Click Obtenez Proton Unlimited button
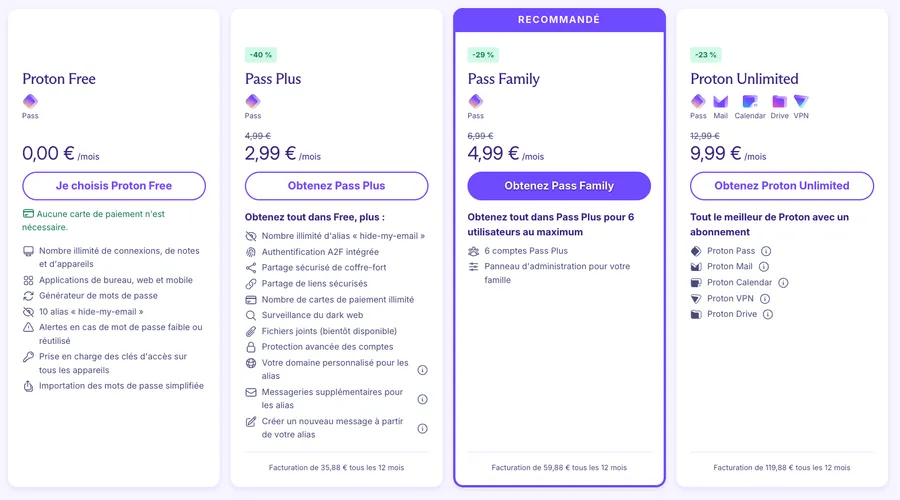The height and width of the screenshot is (500, 900). point(782,186)
